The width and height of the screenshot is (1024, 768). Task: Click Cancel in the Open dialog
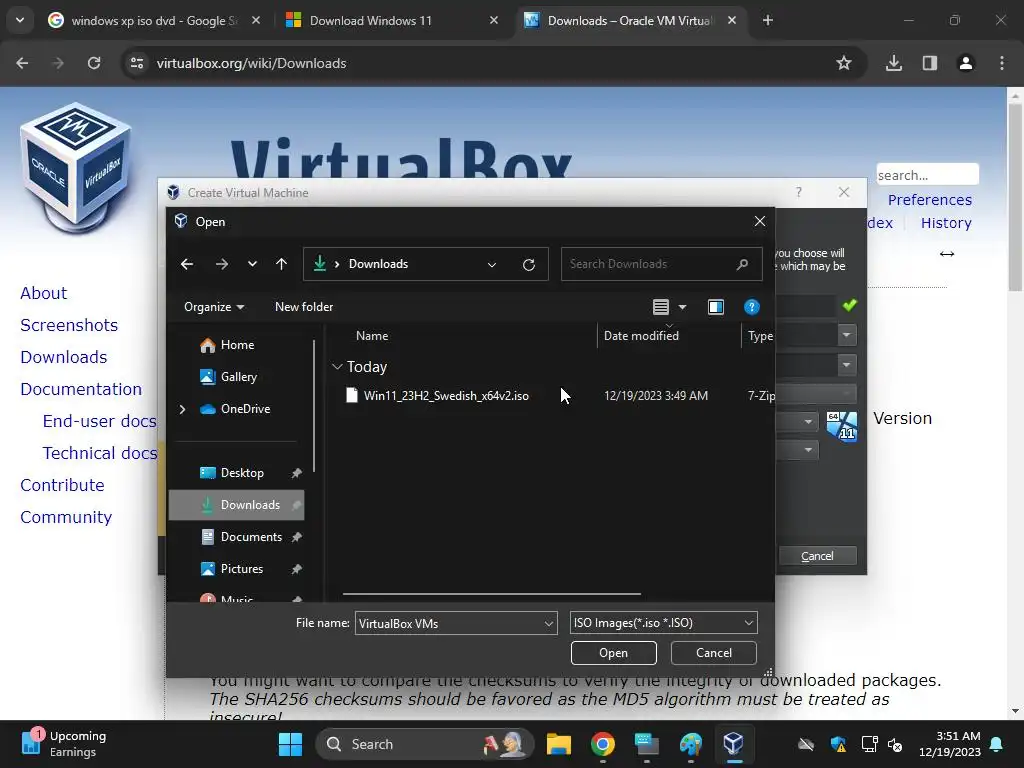pyautogui.click(x=714, y=653)
